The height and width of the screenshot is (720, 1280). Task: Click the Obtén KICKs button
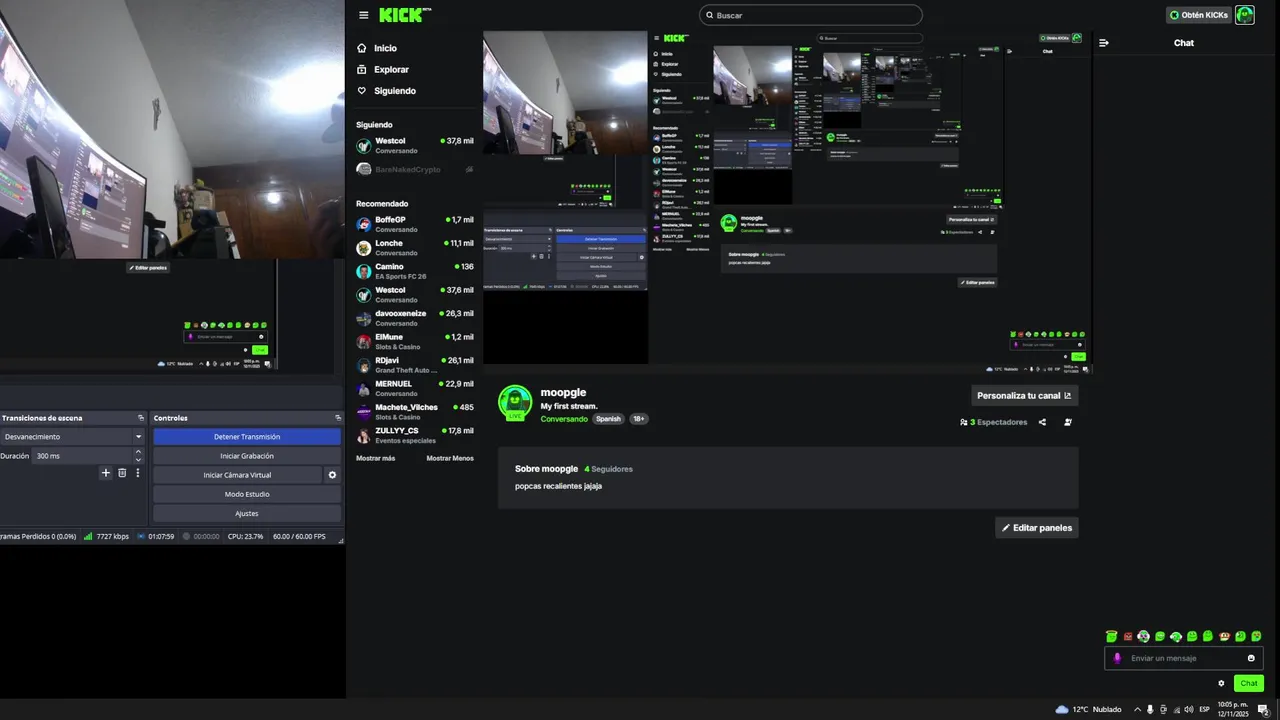click(x=1198, y=15)
